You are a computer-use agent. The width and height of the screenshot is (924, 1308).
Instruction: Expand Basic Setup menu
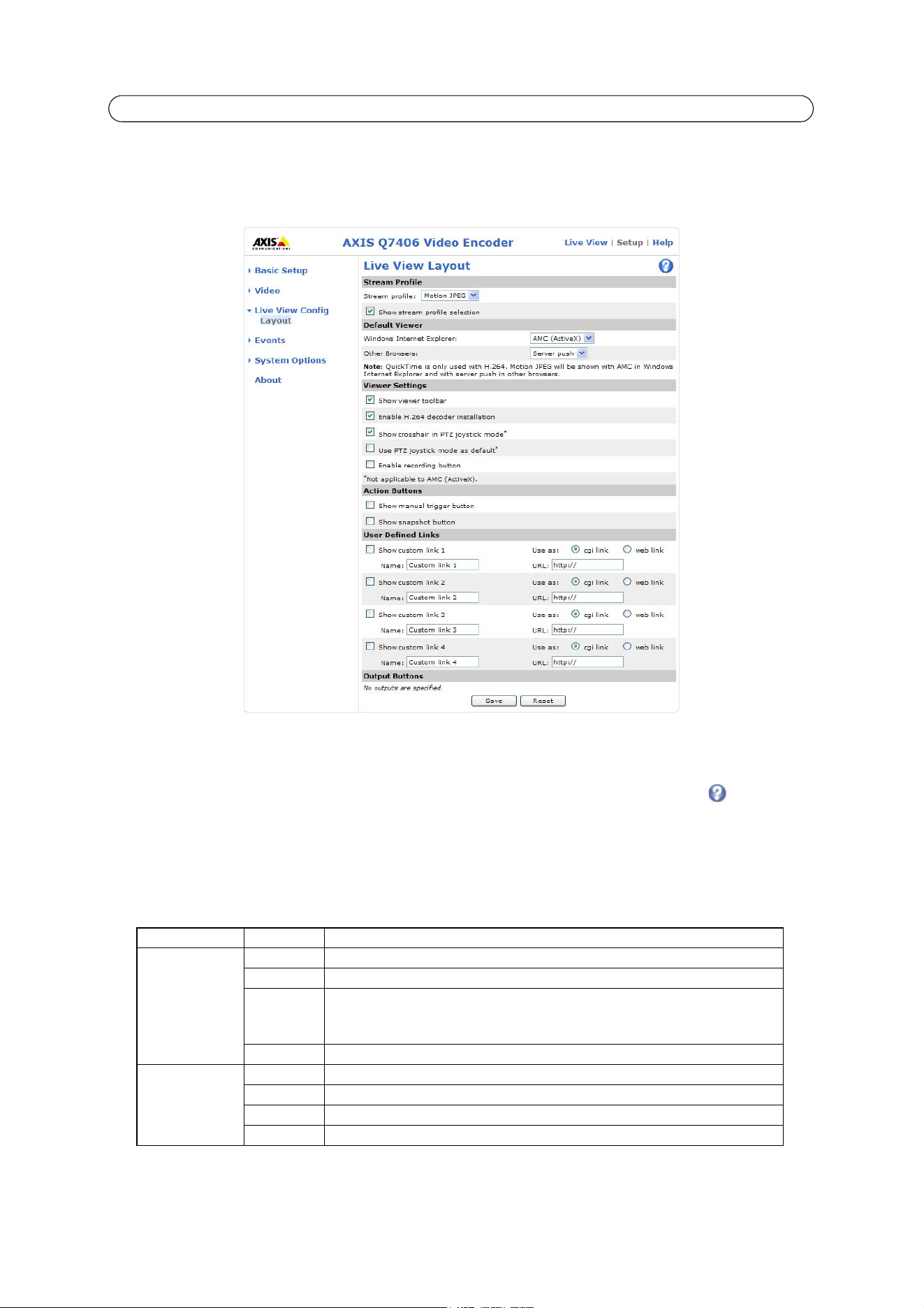coord(281,270)
